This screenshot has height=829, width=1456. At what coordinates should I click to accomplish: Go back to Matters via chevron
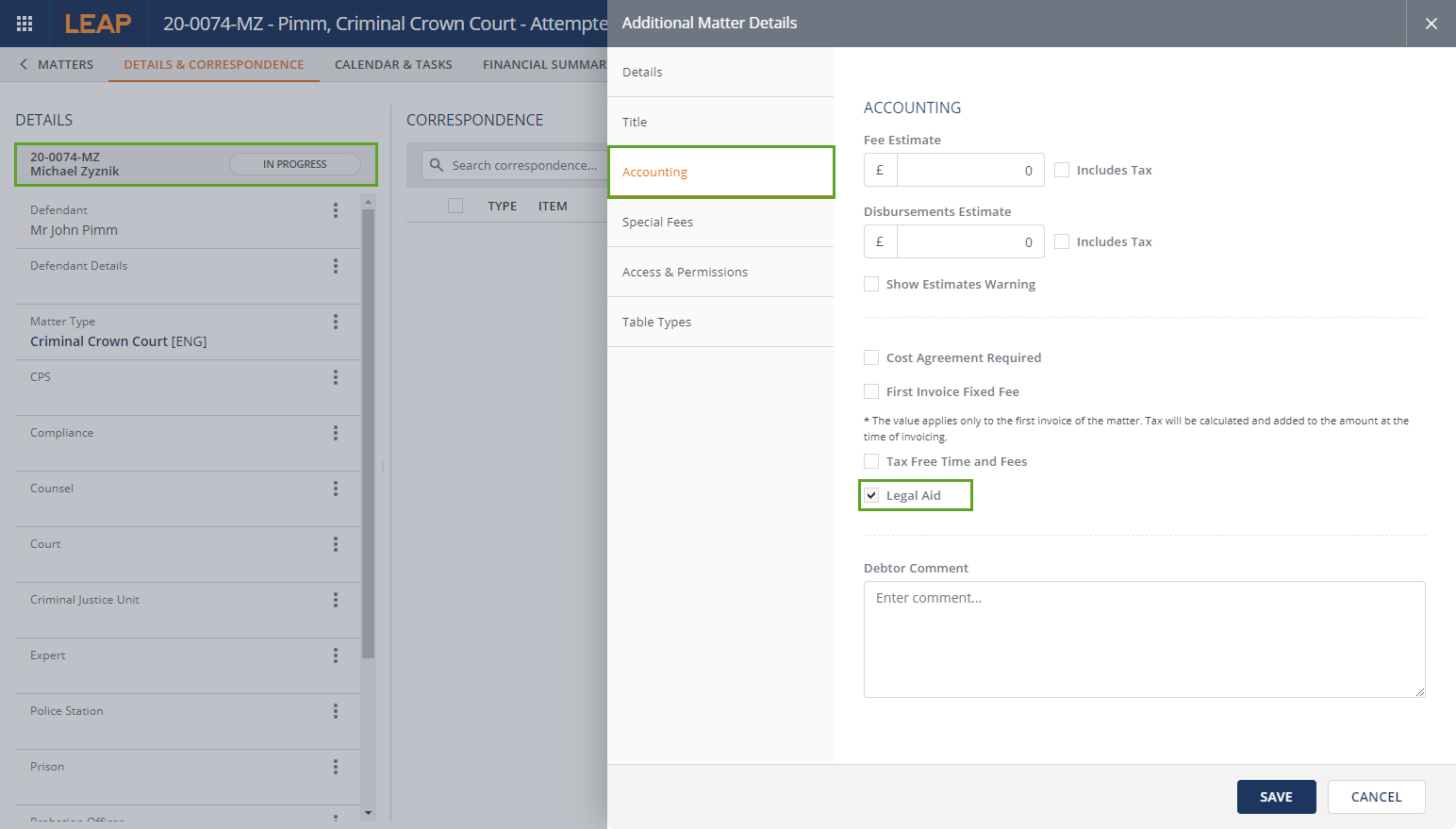tap(24, 64)
